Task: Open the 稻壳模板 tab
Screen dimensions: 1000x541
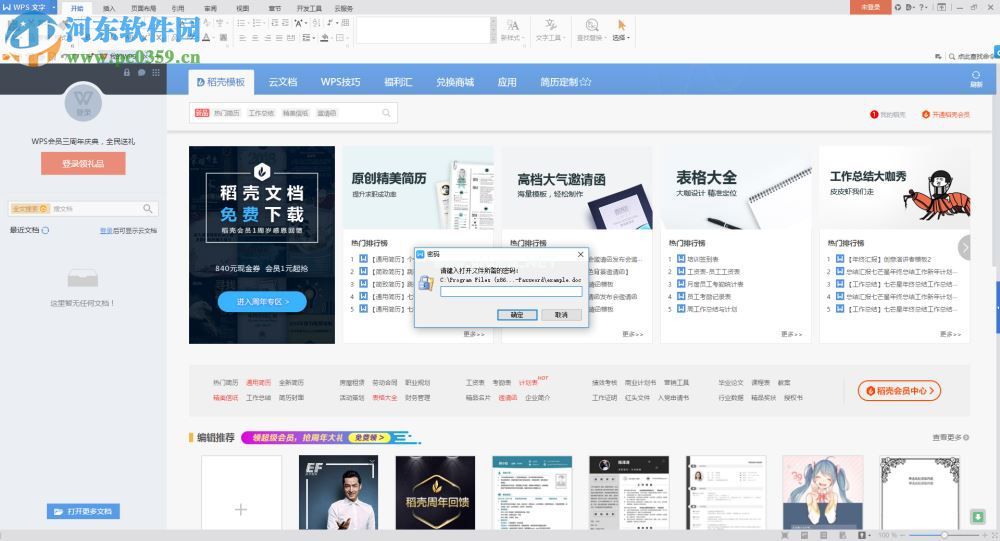Action: (221, 82)
